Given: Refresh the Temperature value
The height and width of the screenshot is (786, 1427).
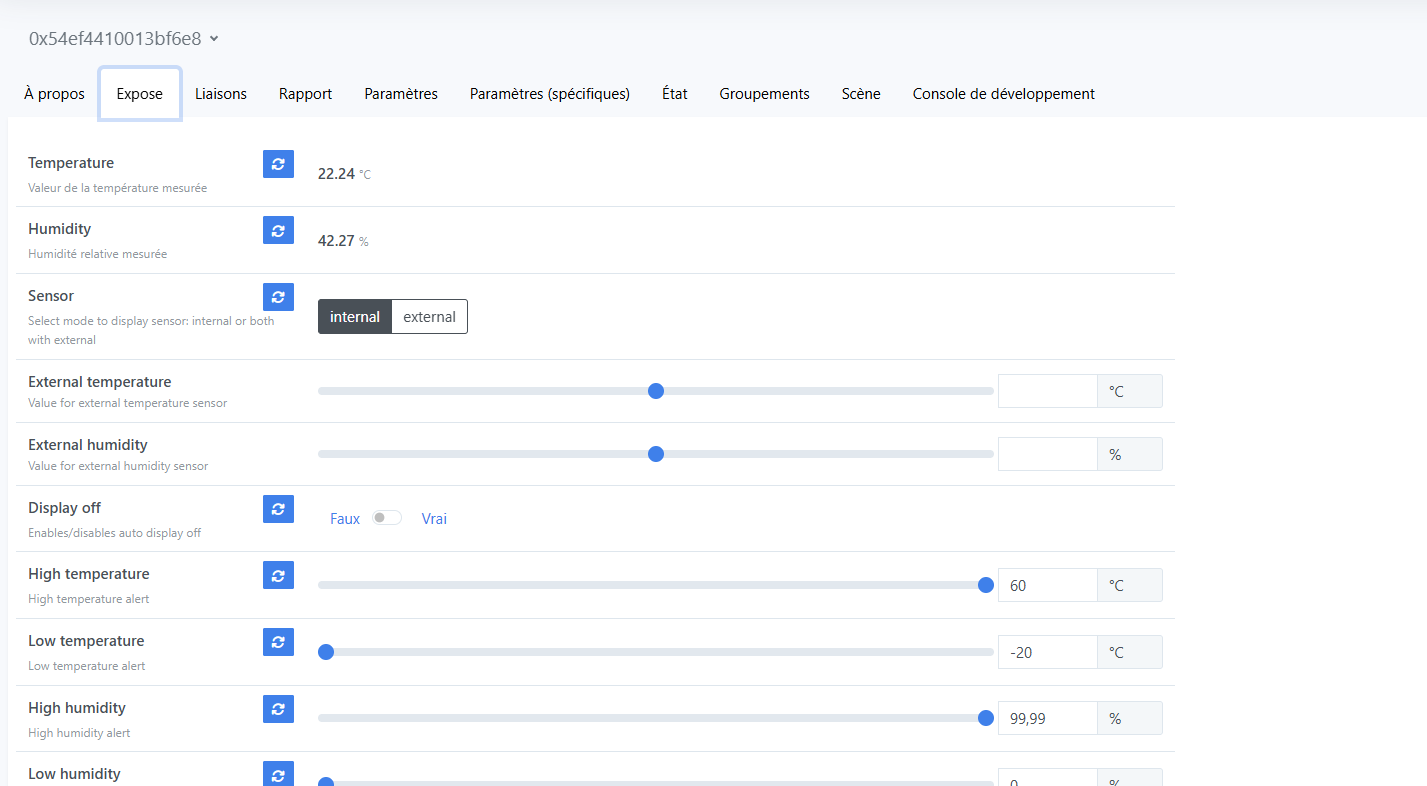Looking at the screenshot, I should click(278, 164).
